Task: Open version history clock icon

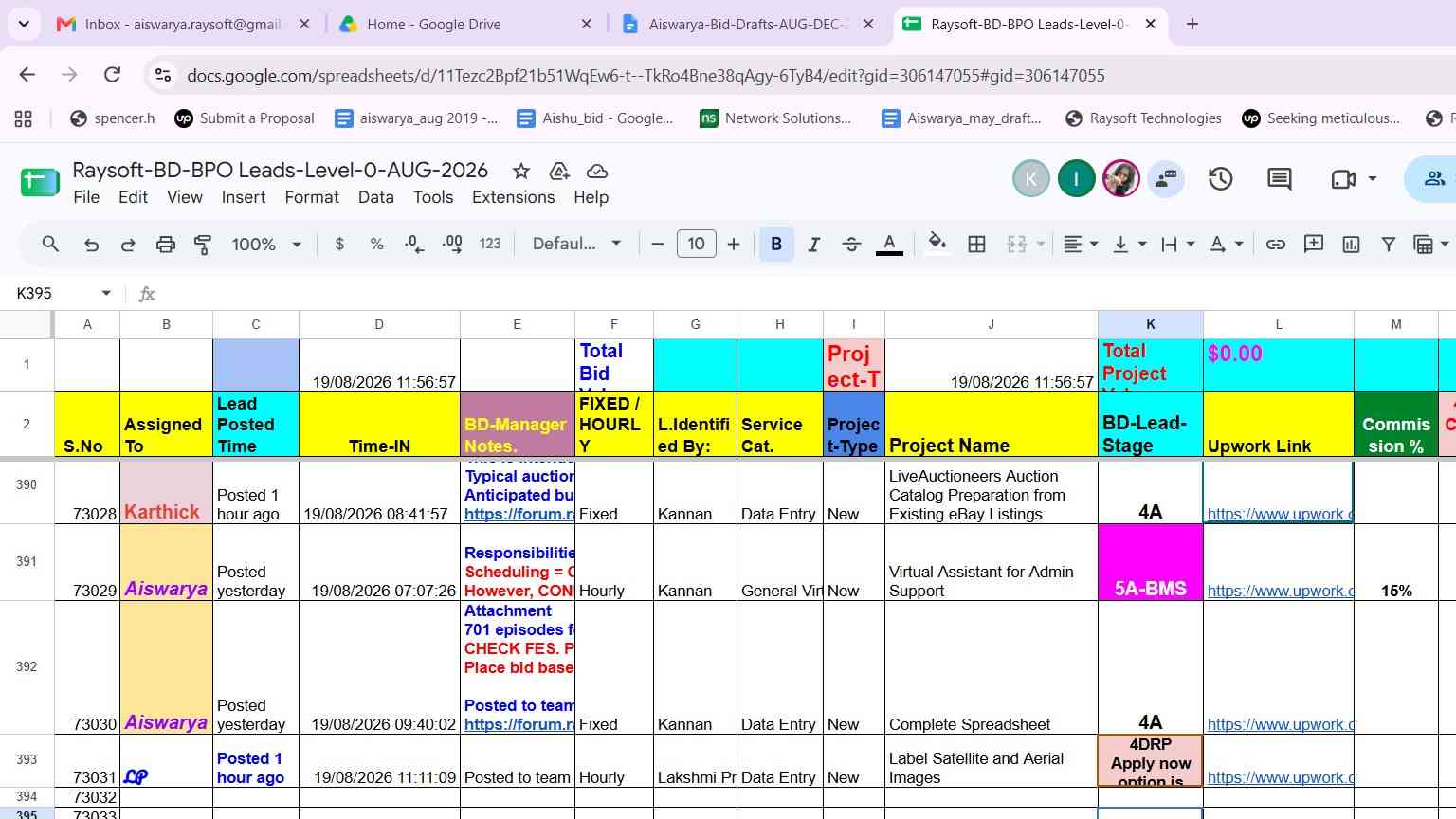Action: click(x=1220, y=178)
